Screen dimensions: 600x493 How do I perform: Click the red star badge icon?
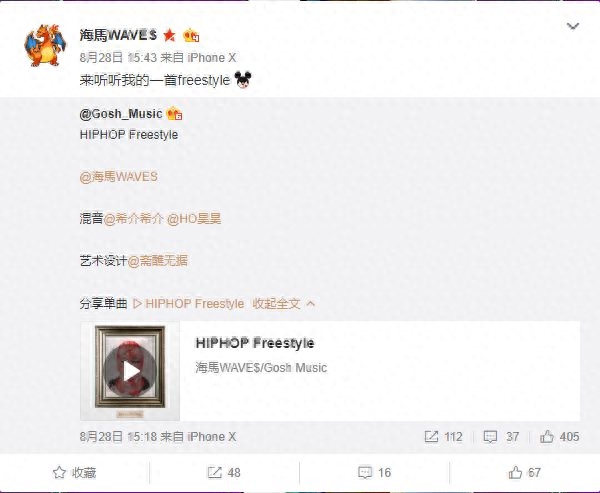click(169, 35)
